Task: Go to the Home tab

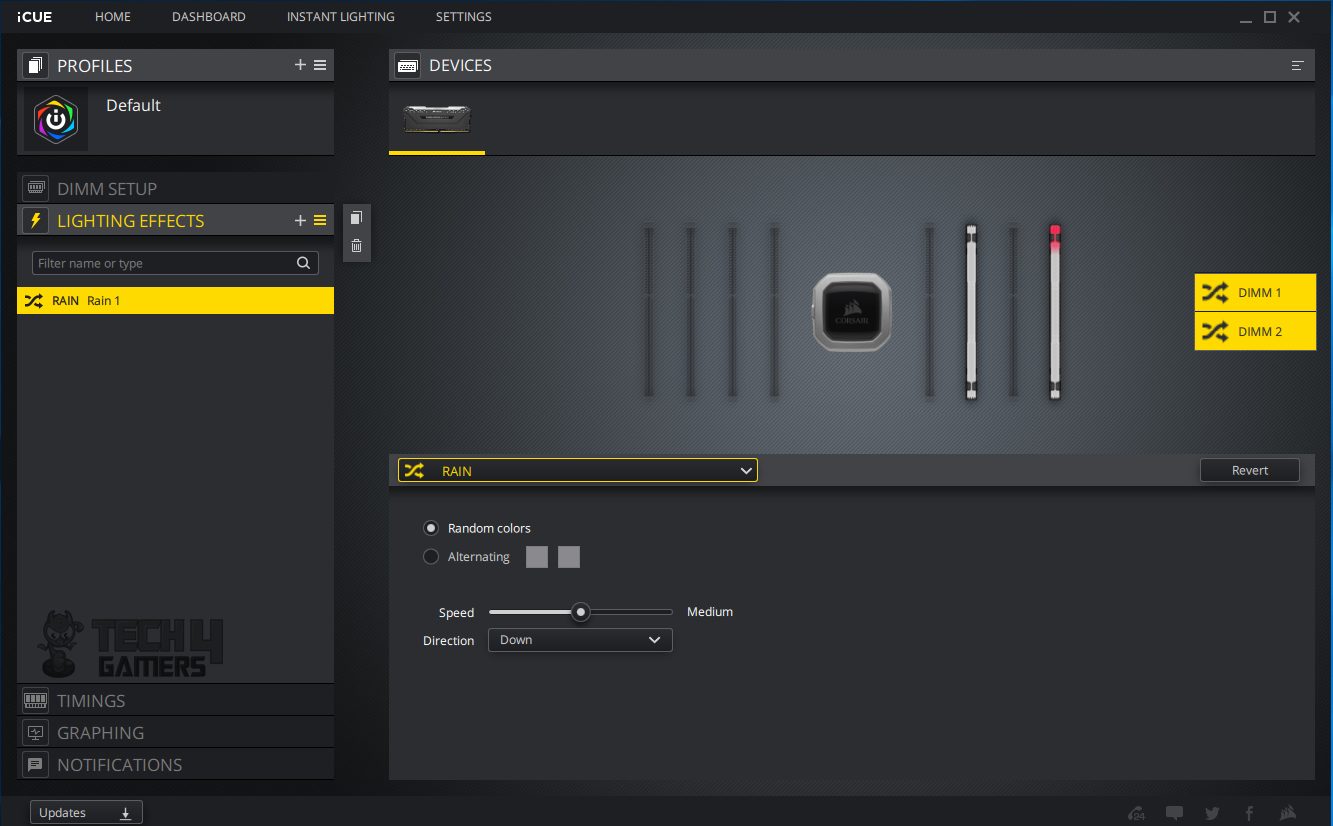Action: 113,17
